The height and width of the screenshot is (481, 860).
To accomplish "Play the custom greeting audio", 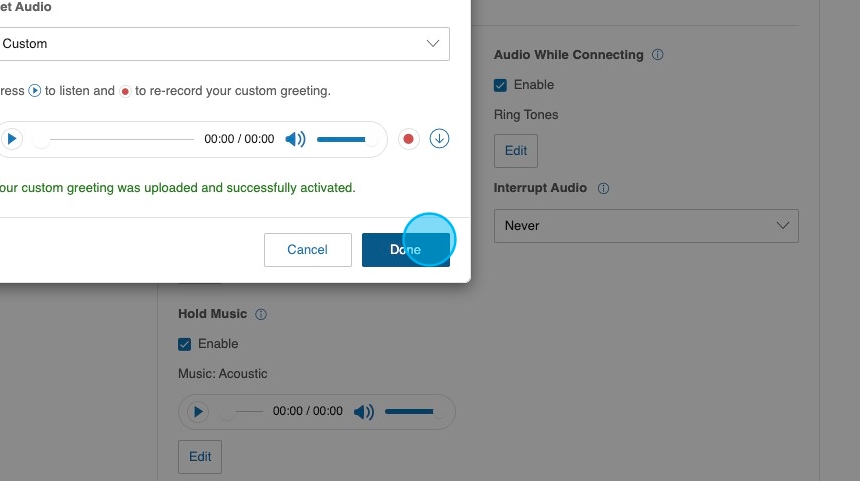I will tap(11, 139).
